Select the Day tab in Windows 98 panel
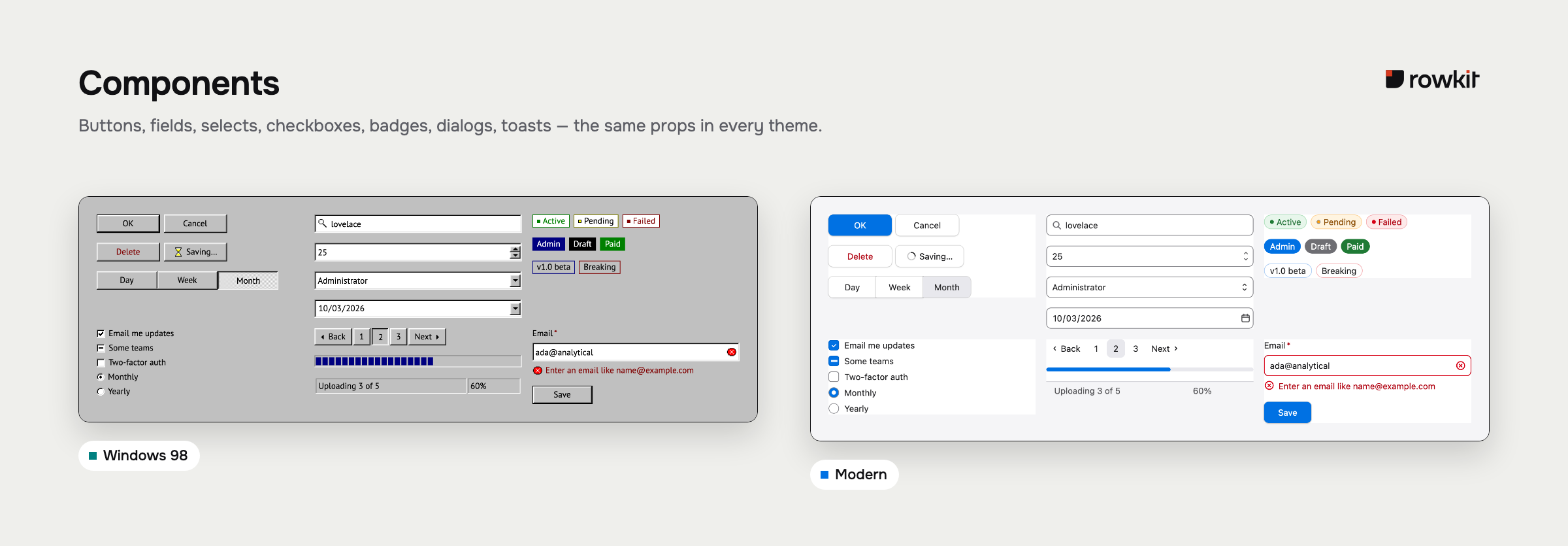This screenshot has height=546, width=1568. [127, 280]
